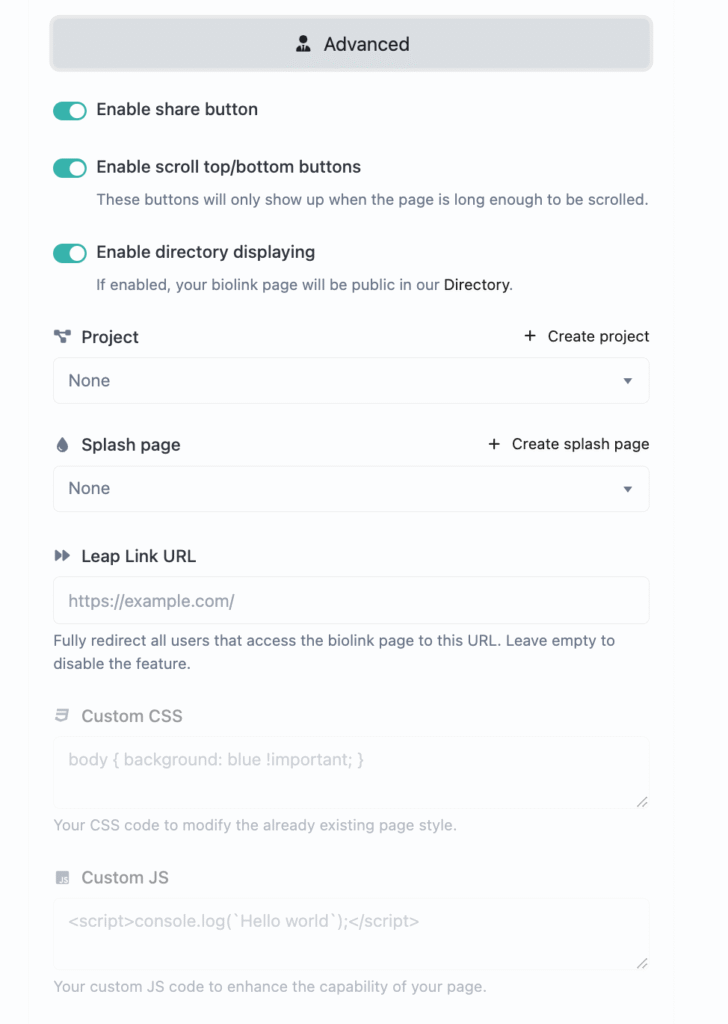
Task: Click the plus icon beside Create splash page
Action: coord(494,444)
